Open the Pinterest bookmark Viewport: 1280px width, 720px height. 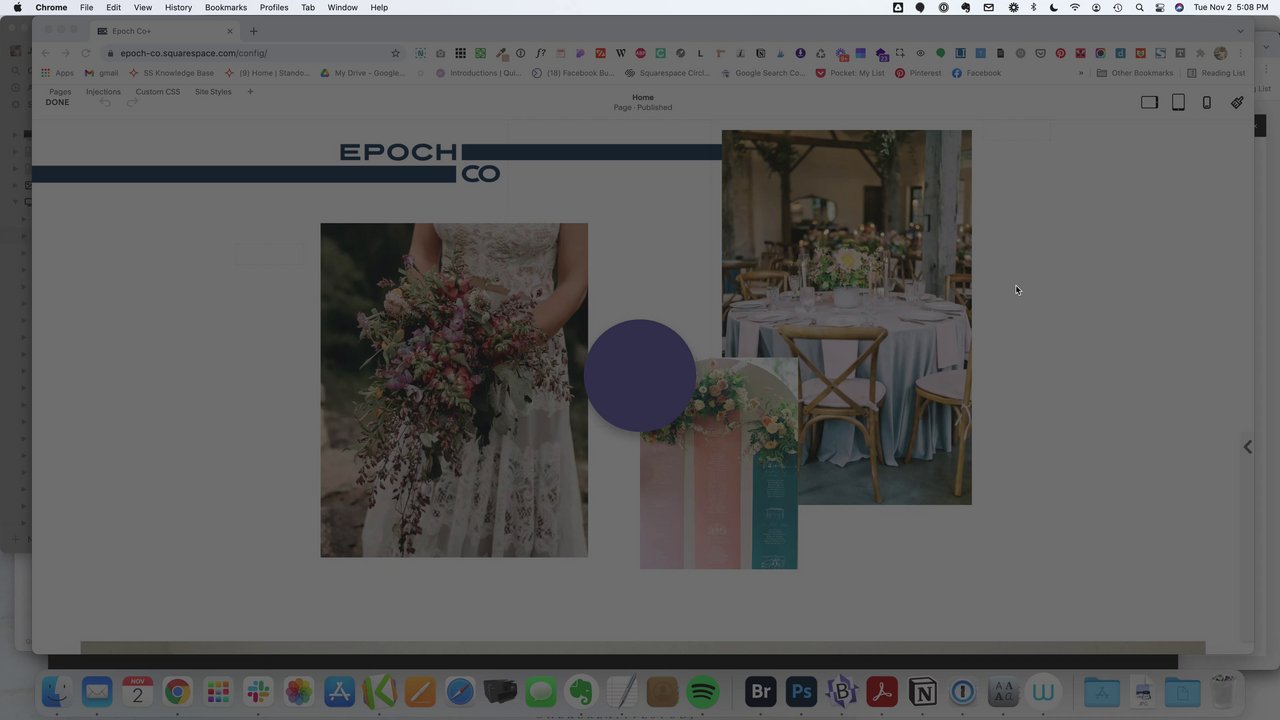click(918, 73)
